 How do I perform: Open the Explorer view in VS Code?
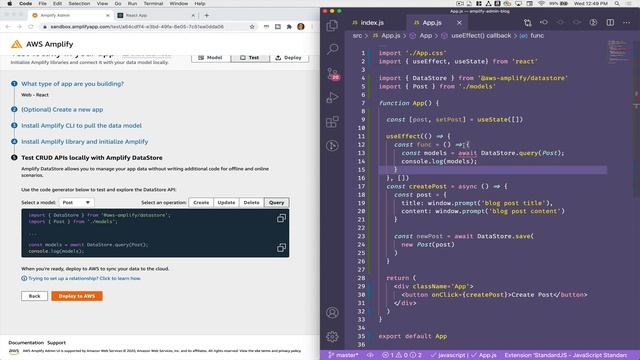point(332,26)
